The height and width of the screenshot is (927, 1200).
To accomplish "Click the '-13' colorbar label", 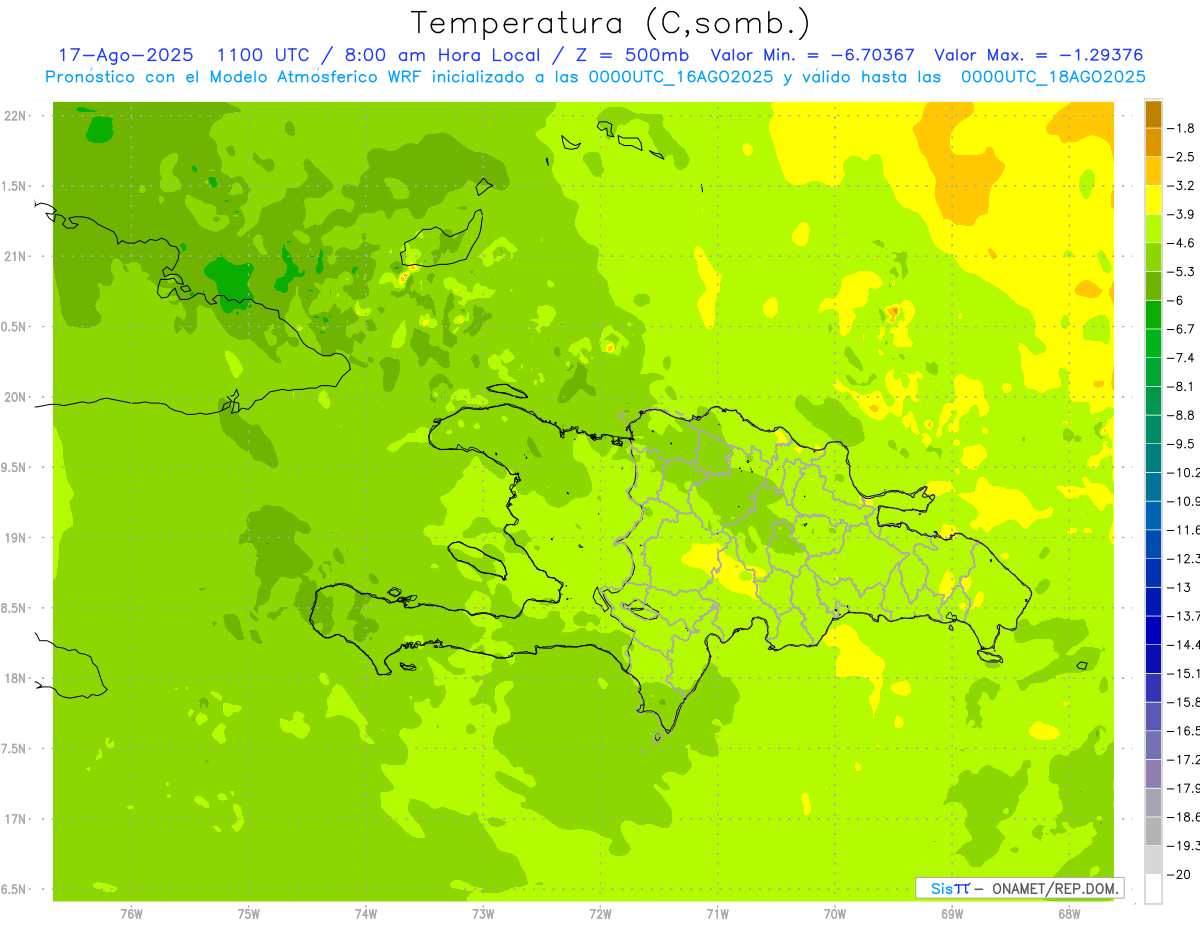I will [1180, 587].
